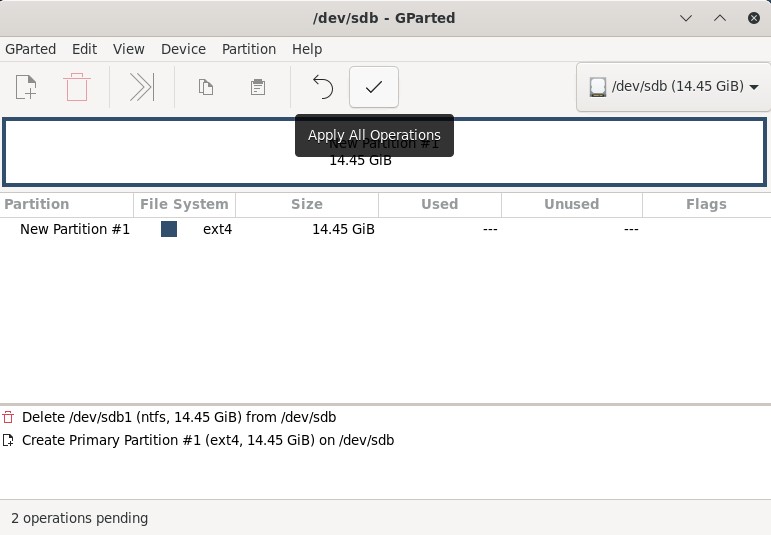771x535 pixels.
Task: Click the disk icon in device selector
Action: [597, 87]
